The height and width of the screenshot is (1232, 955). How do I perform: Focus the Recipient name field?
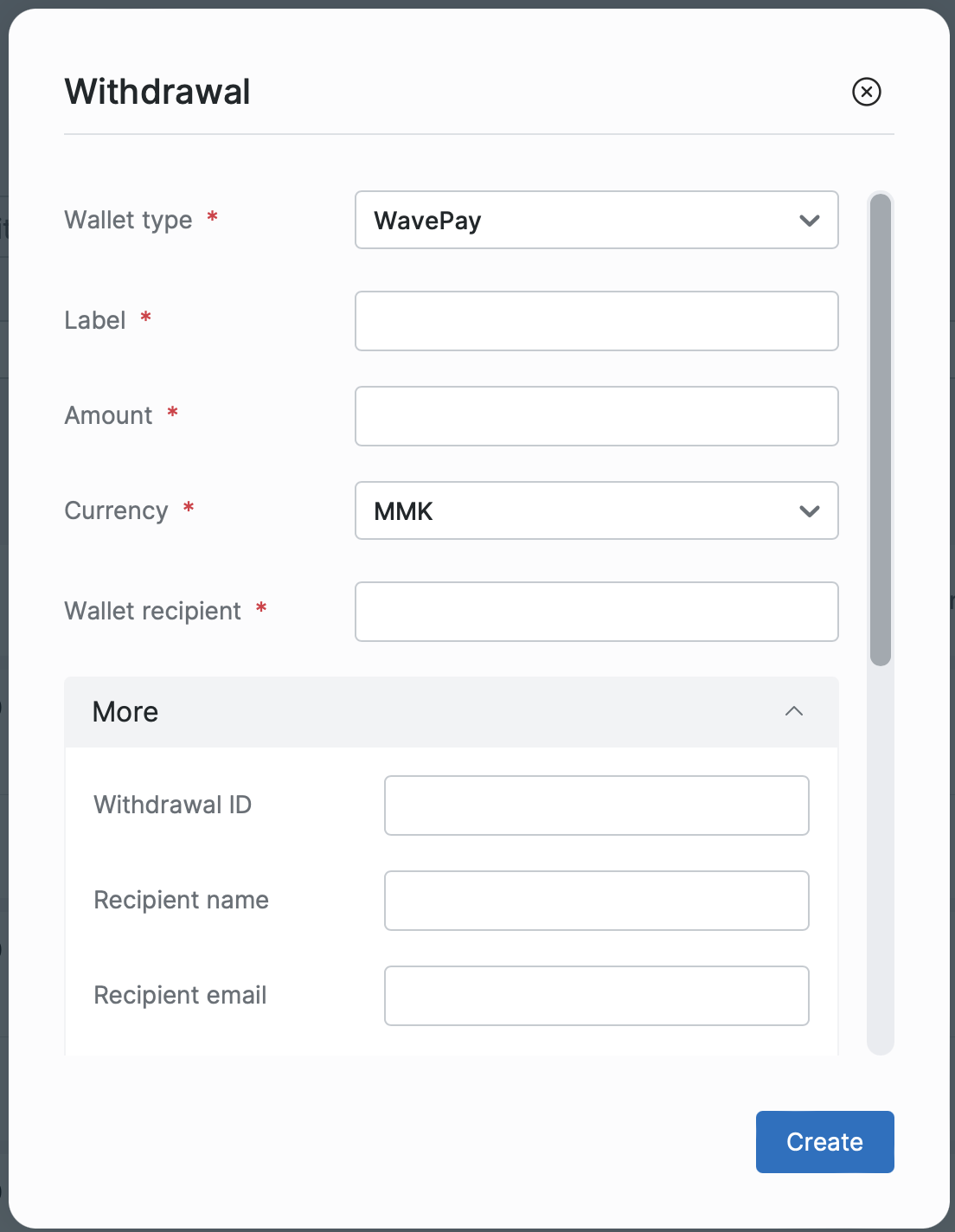tap(596, 901)
